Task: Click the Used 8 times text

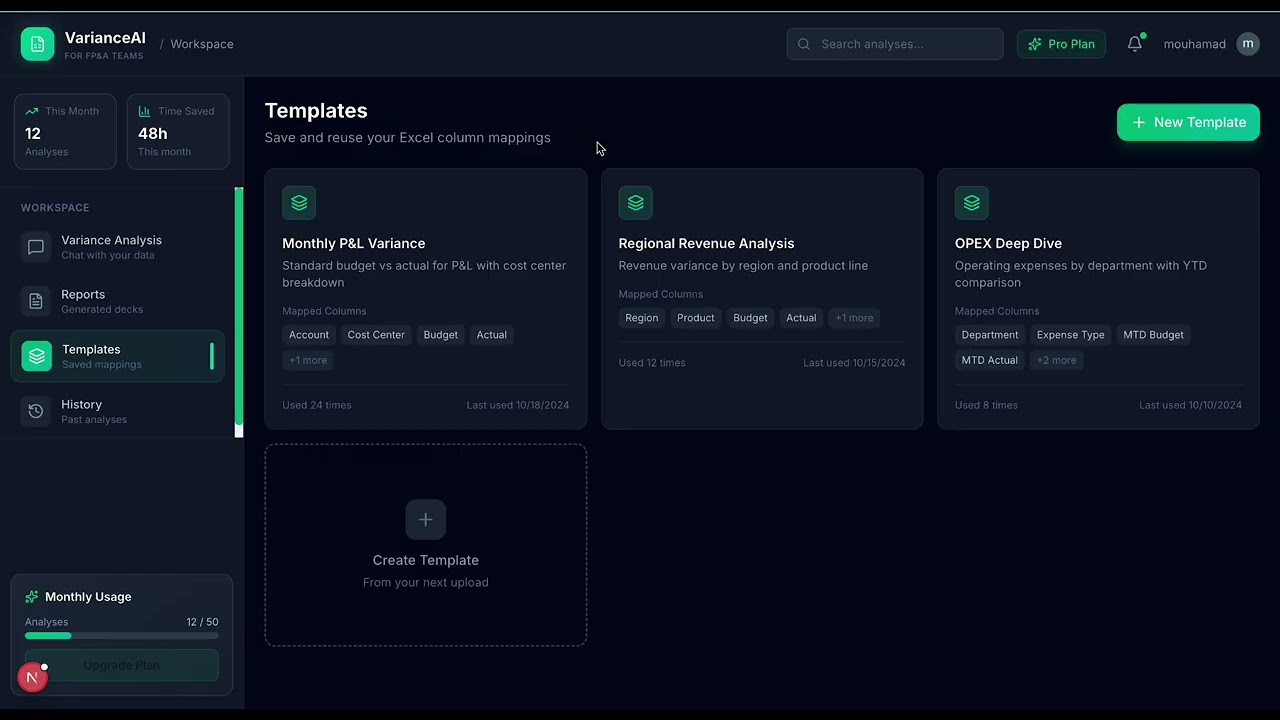Action: 986,405
